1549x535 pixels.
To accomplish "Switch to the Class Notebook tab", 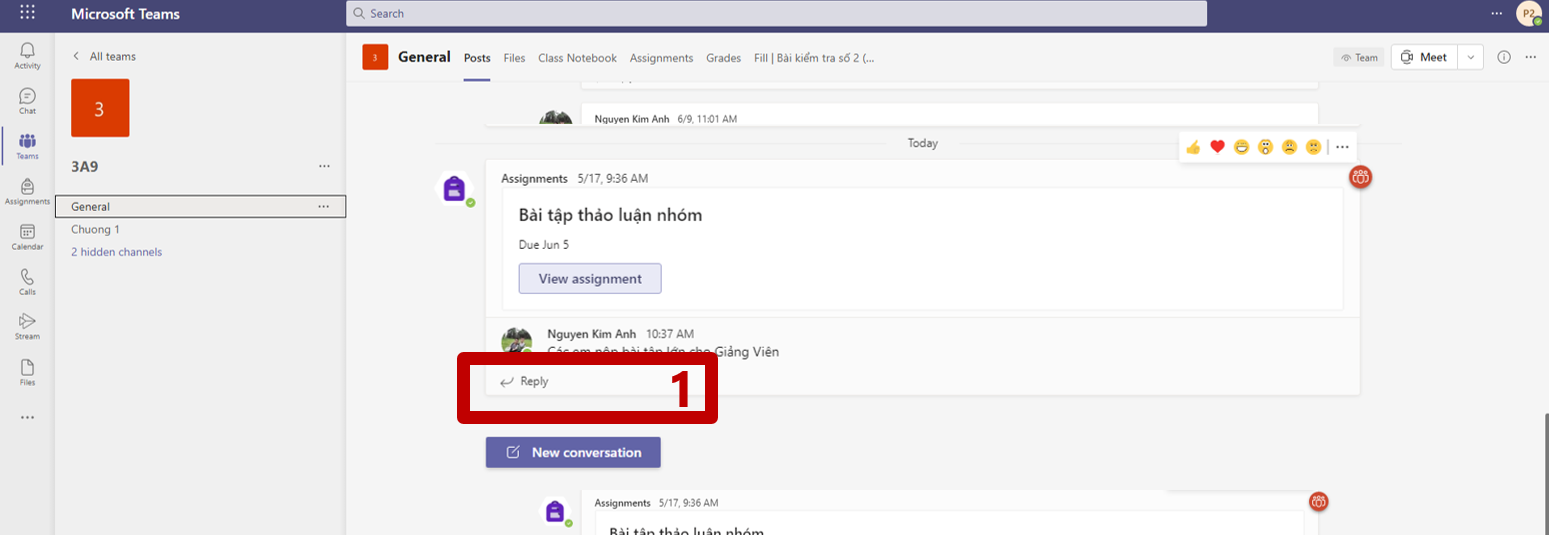I will pos(577,58).
